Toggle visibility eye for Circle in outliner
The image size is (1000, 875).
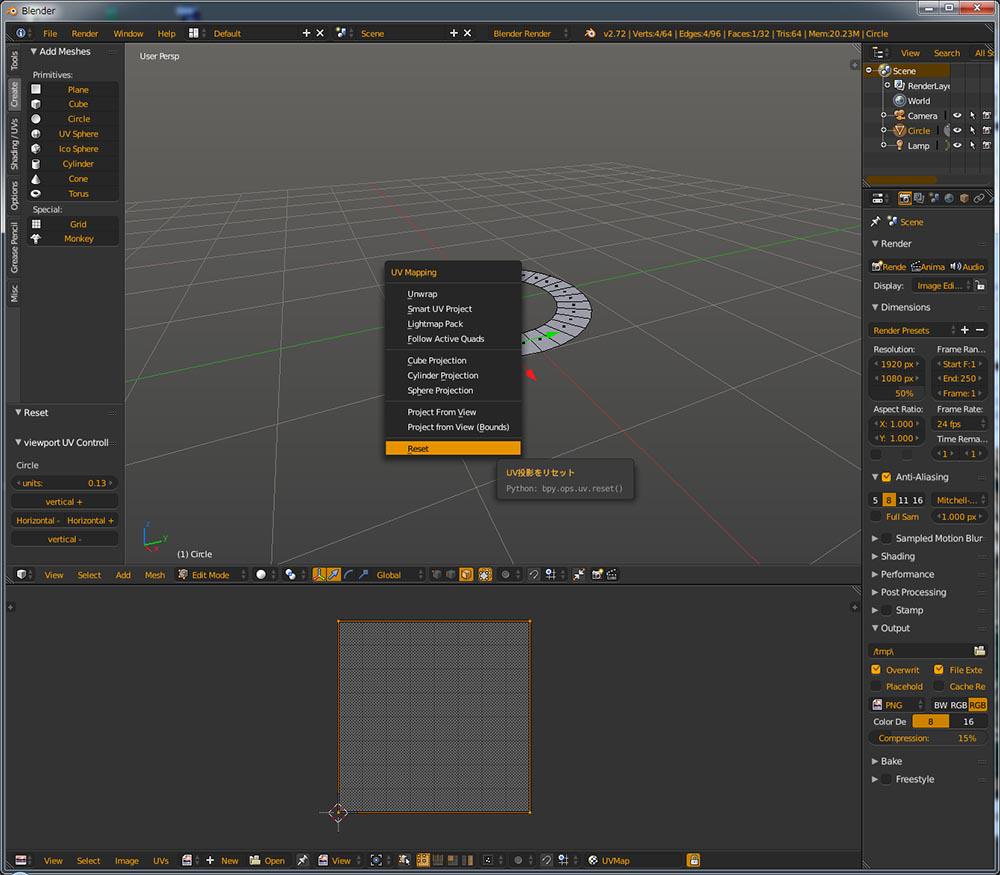[x=957, y=130]
